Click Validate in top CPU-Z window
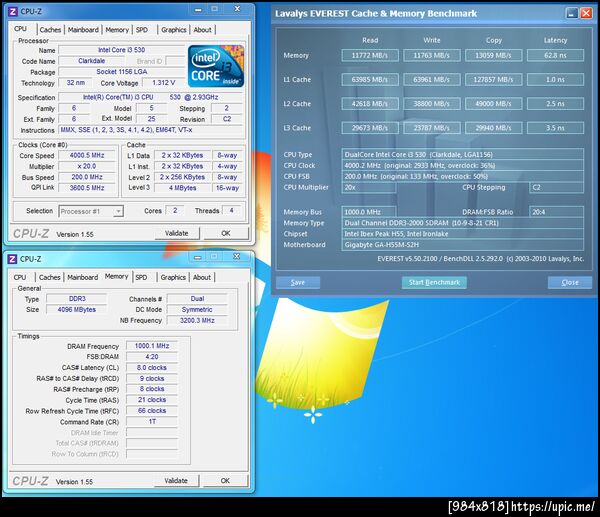Image resolution: width=600 pixels, height=517 pixels. point(177,233)
